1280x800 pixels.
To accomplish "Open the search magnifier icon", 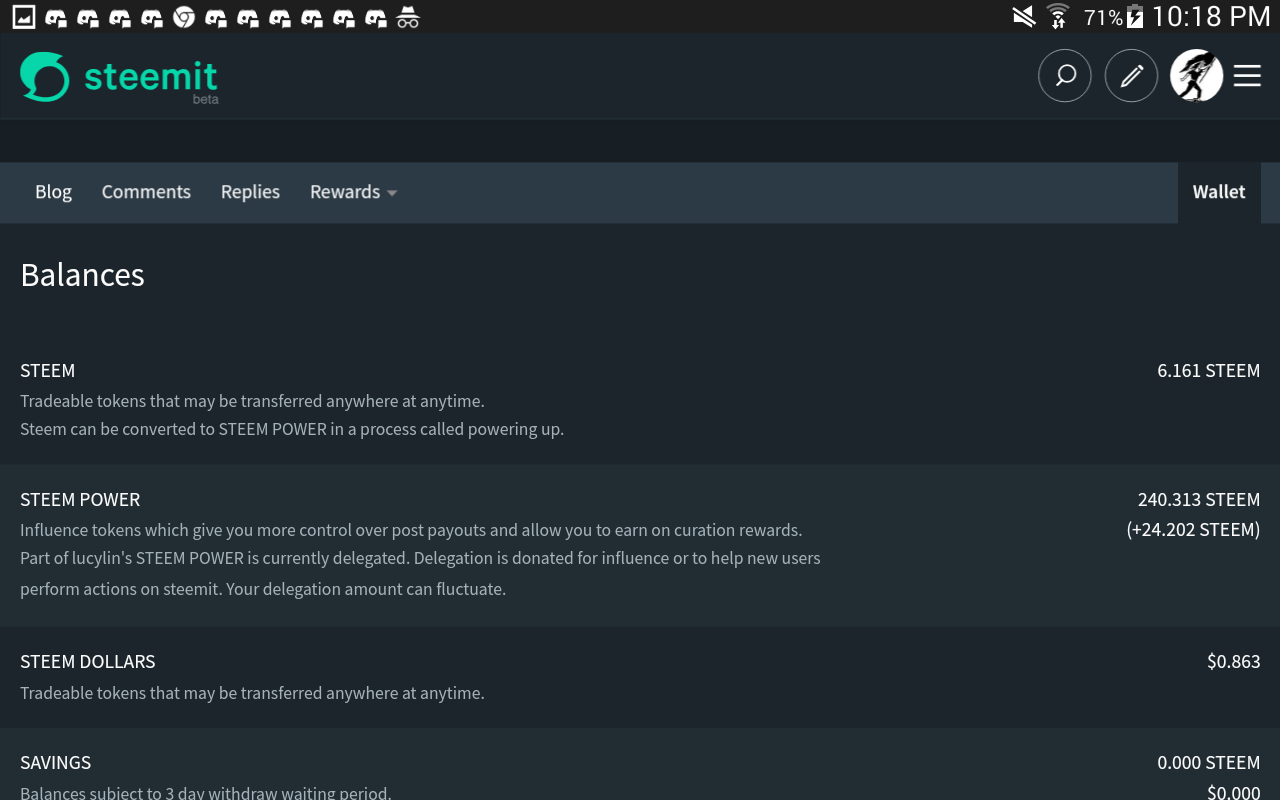I will pyautogui.click(x=1065, y=76).
